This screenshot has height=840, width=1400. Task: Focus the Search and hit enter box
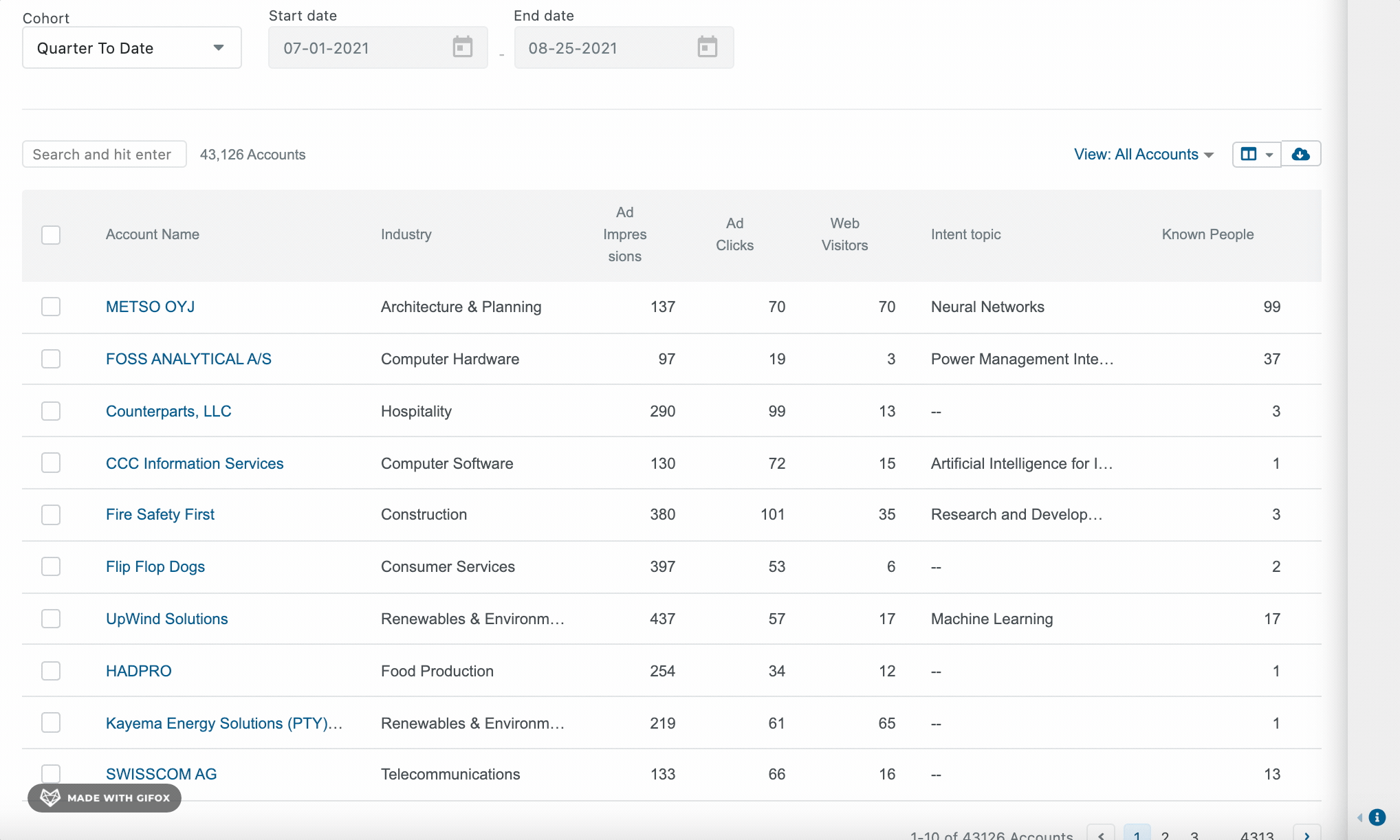click(105, 154)
